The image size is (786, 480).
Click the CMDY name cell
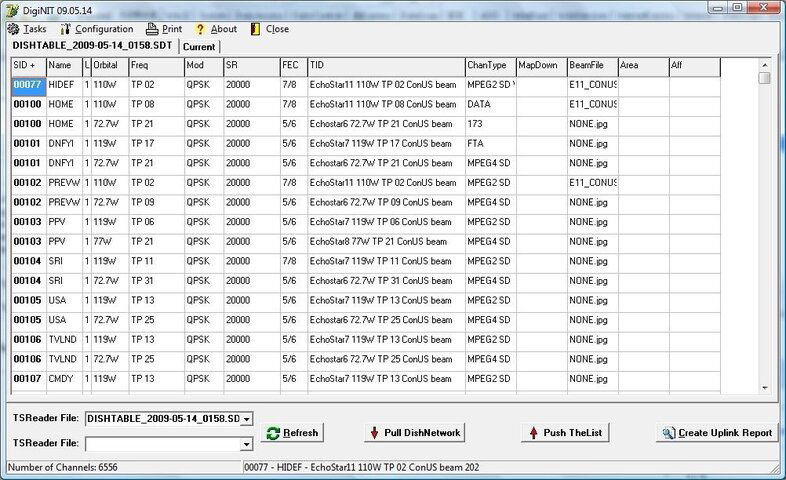(x=64, y=379)
